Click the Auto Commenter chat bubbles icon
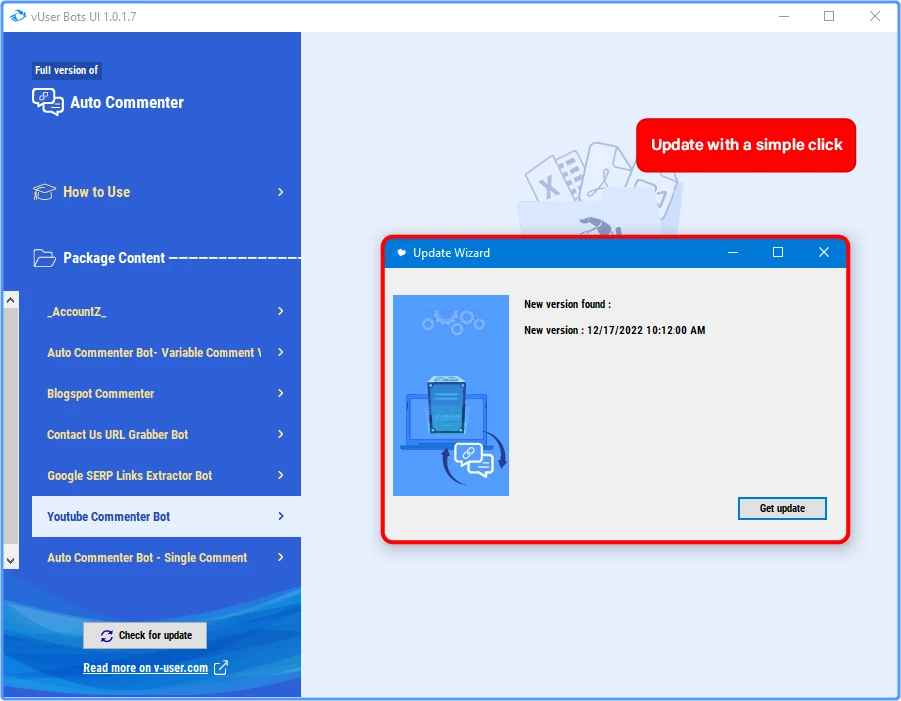Viewport: 901px width, 701px height. [48, 102]
